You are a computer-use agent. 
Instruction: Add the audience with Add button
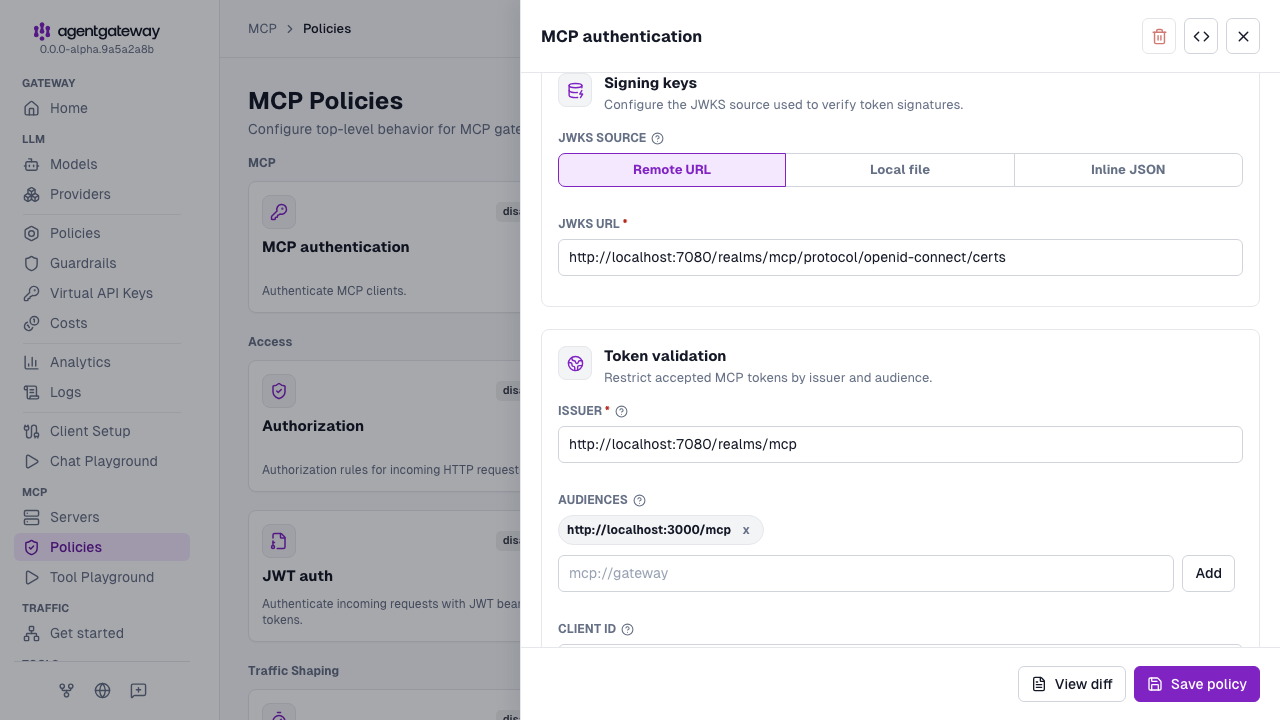[x=1208, y=573]
